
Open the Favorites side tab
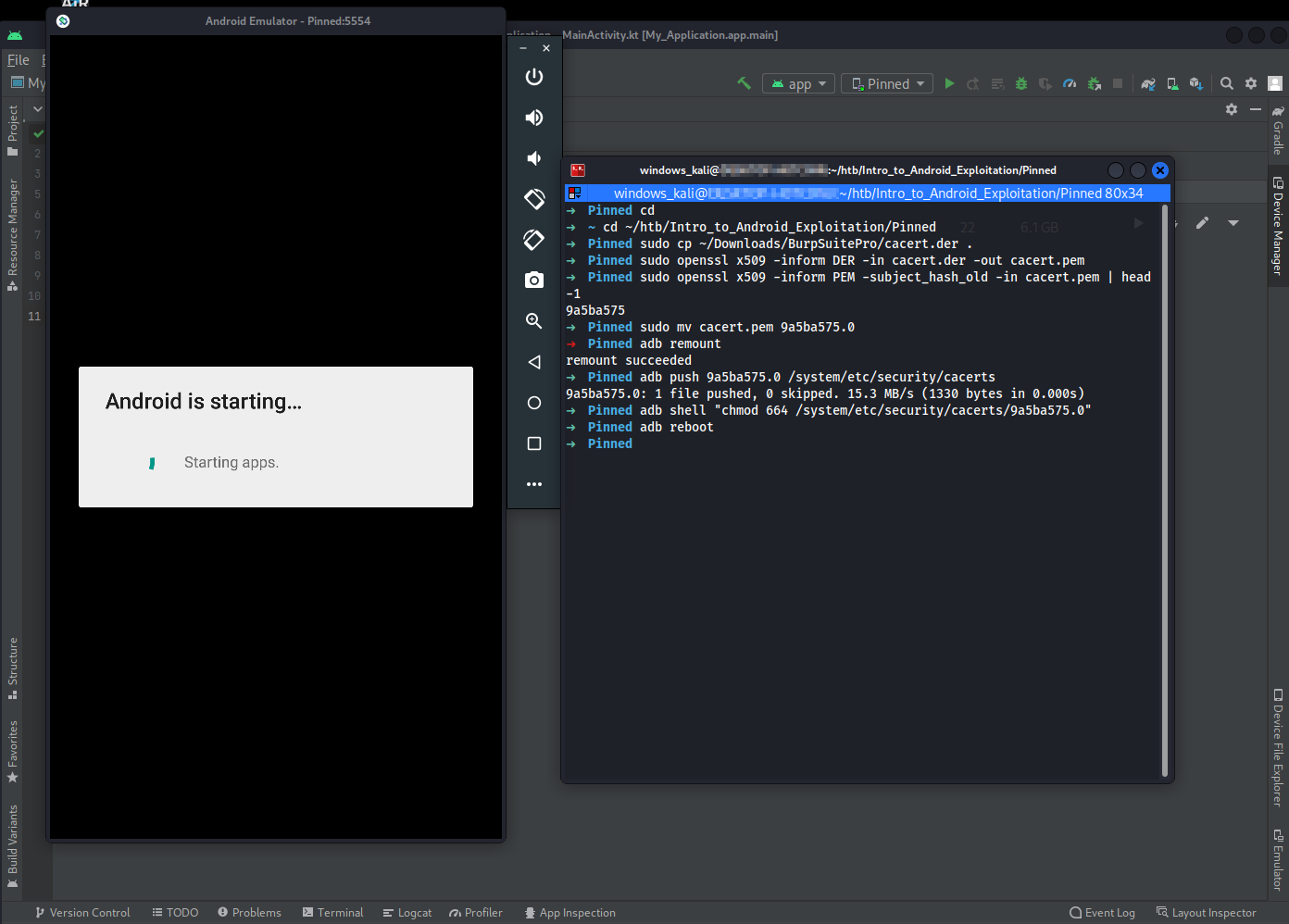pyautogui.click(x=13, y=751)
